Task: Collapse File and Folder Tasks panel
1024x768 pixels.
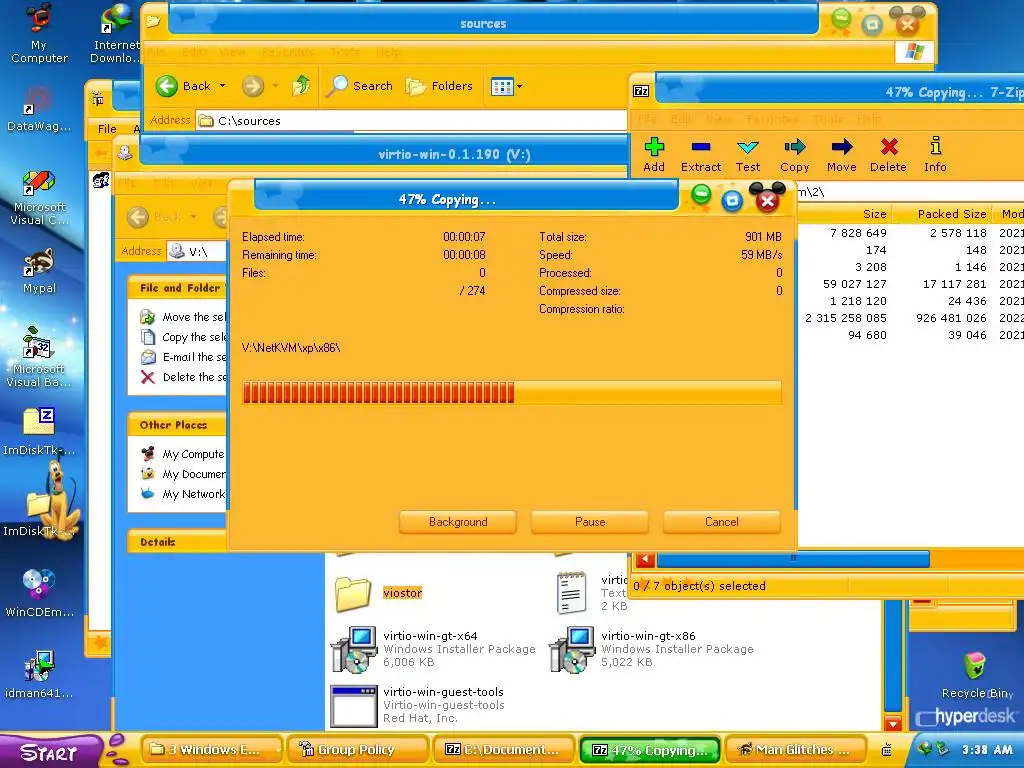Action: tap(177, 288)
